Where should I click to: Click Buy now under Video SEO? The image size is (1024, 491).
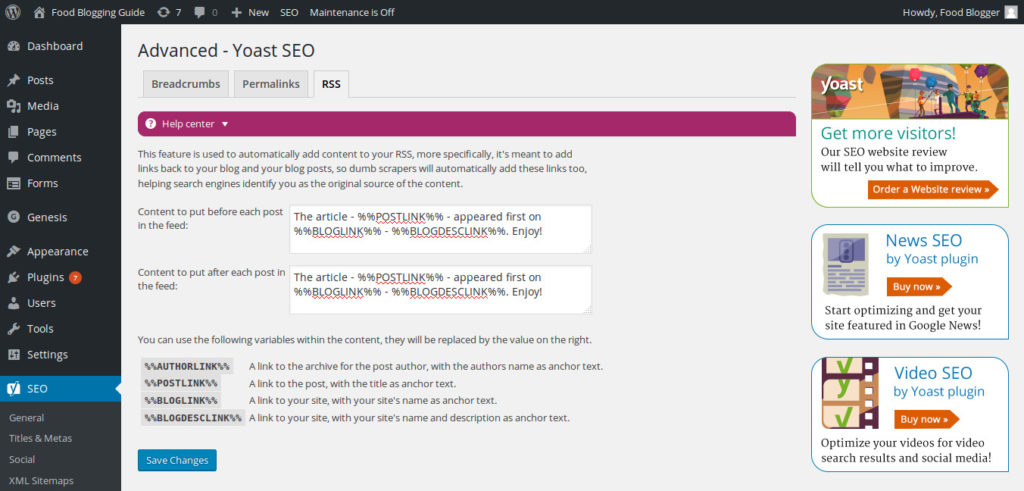click(926, 419)
